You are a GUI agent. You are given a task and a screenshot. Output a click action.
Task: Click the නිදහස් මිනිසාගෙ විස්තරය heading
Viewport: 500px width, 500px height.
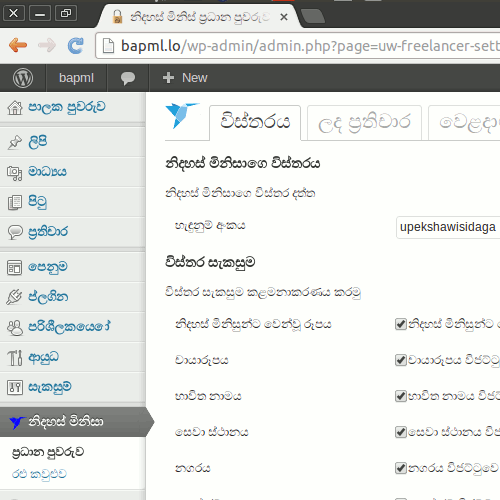[x=243, y=164]
